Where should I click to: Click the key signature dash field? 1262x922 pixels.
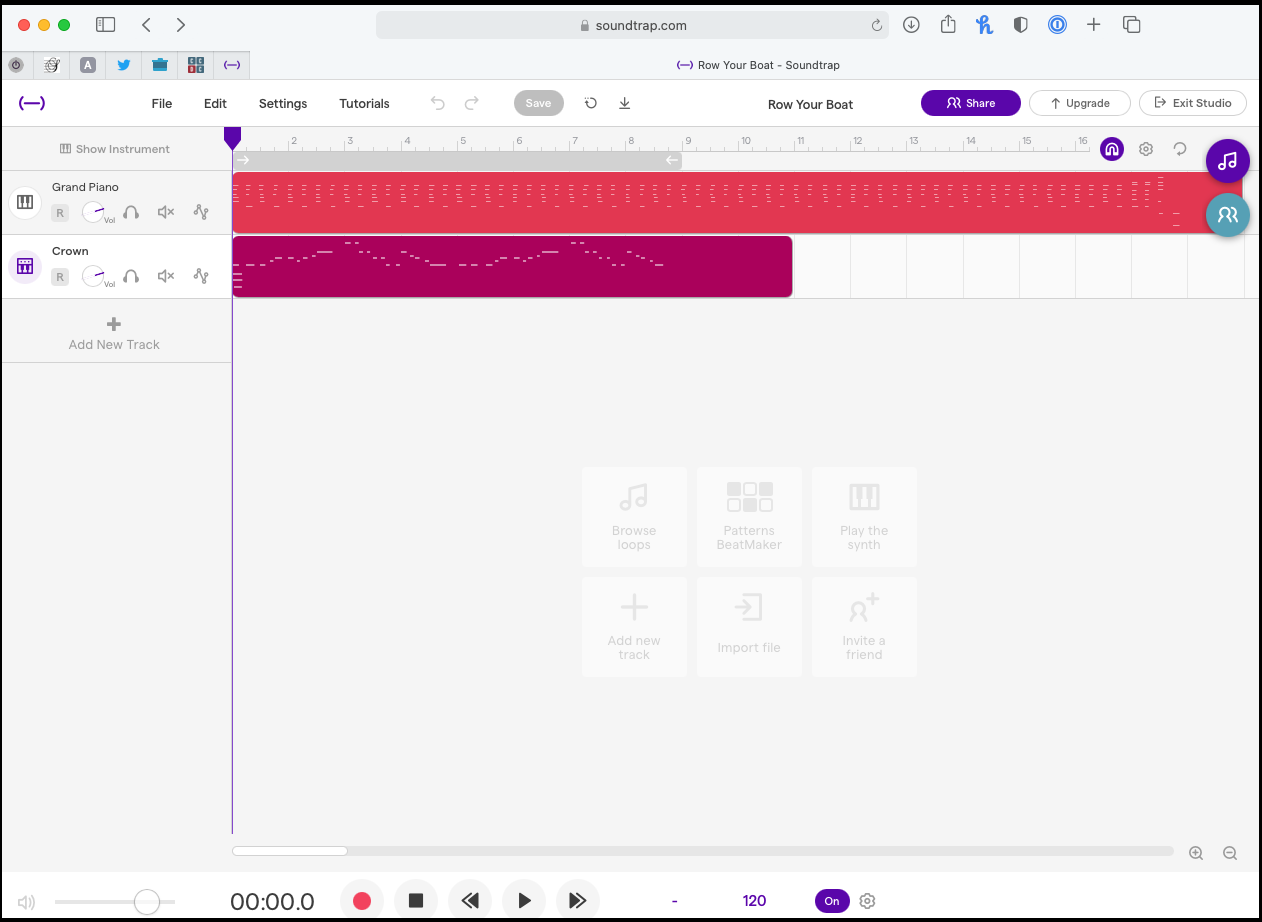(675, 901)
